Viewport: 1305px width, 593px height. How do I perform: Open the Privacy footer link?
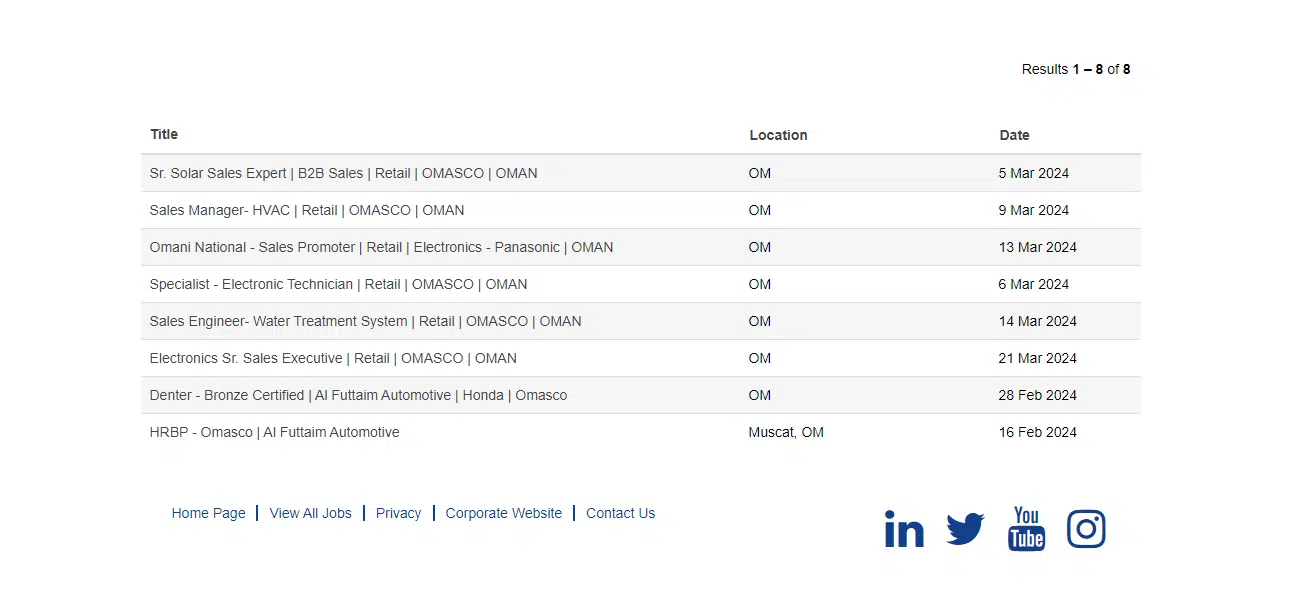[x=398, y=513]
